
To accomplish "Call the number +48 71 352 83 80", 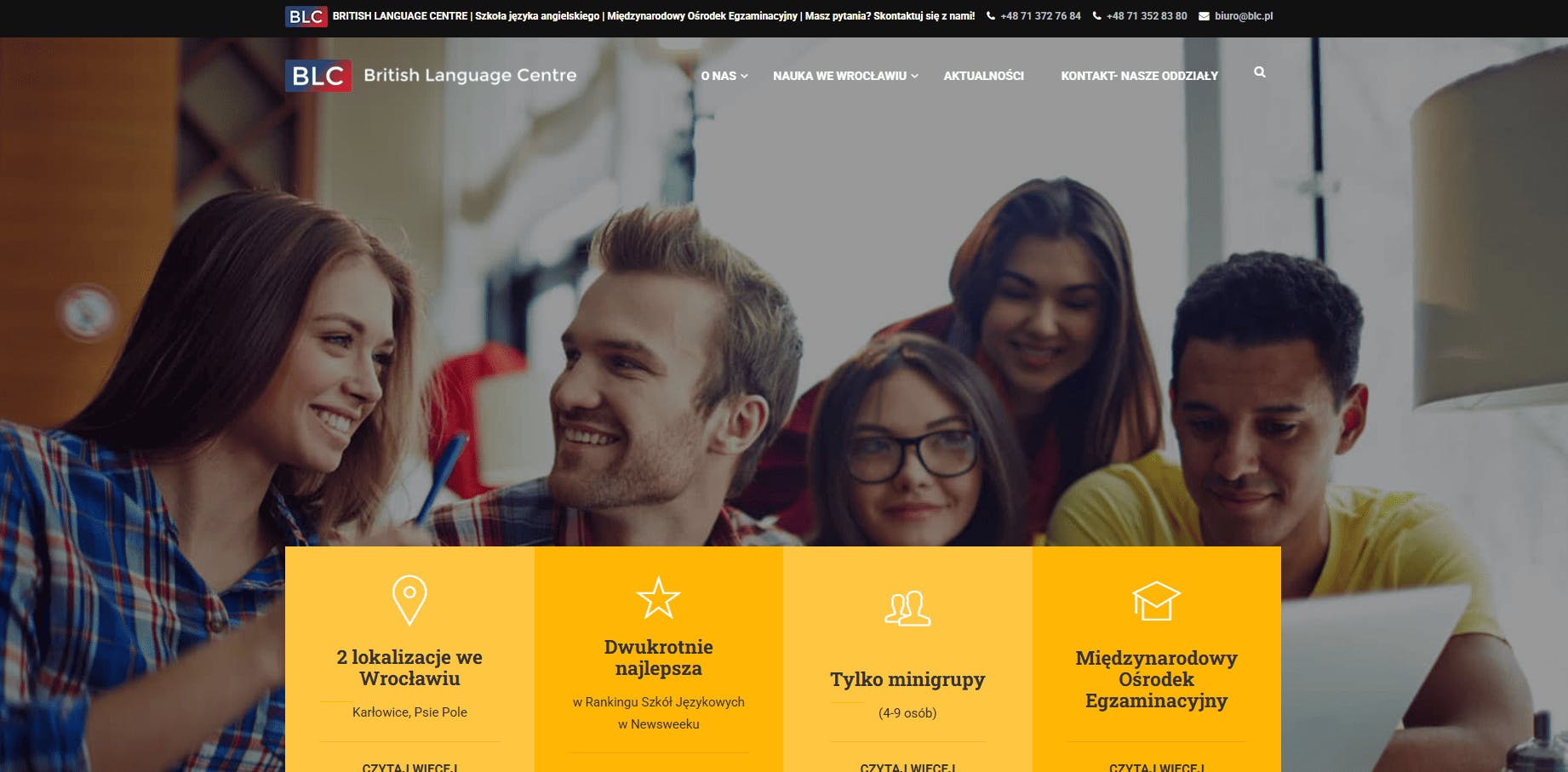I will [1146, 16].
